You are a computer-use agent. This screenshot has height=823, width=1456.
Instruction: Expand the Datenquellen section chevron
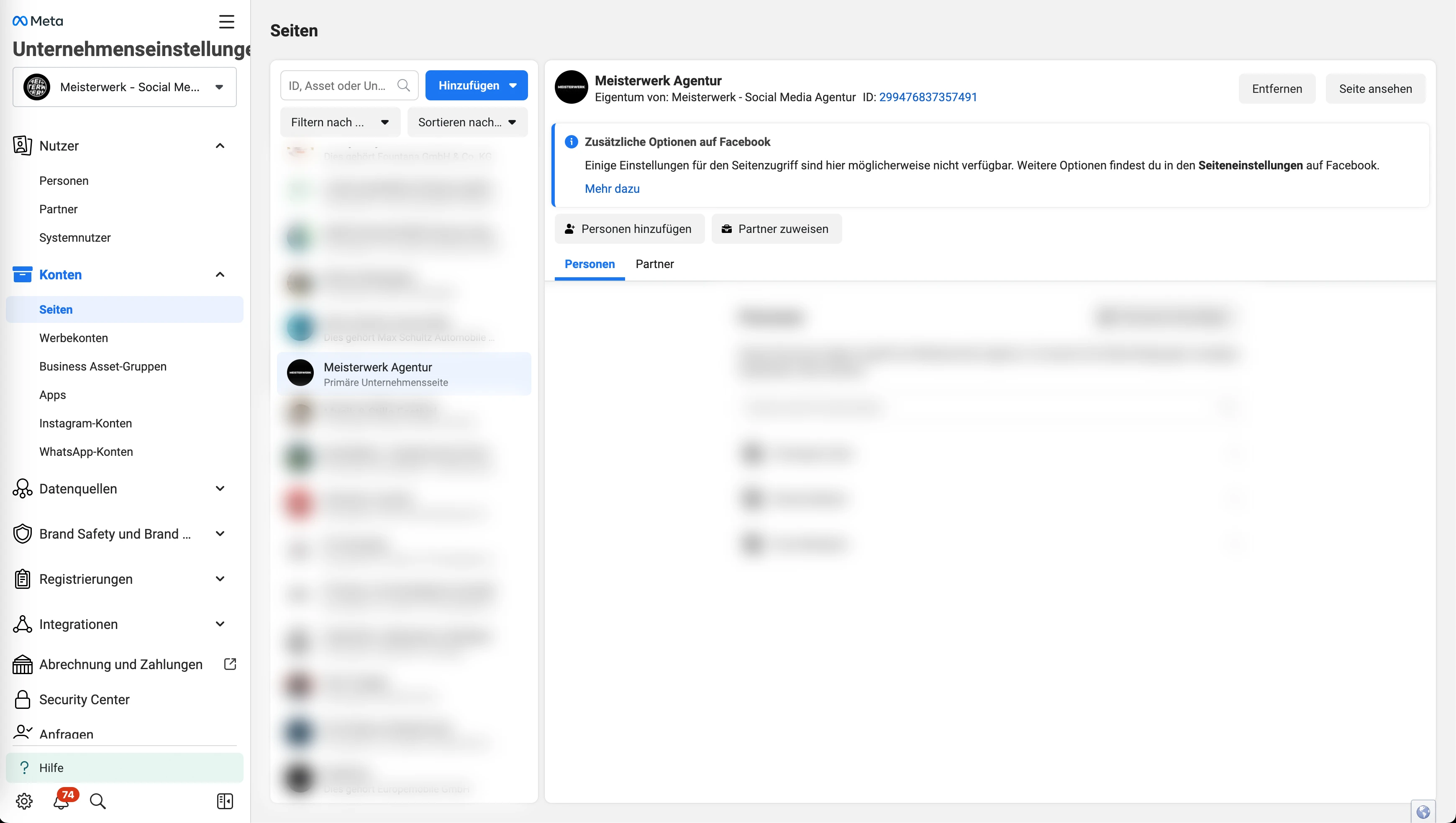[220, 488]
